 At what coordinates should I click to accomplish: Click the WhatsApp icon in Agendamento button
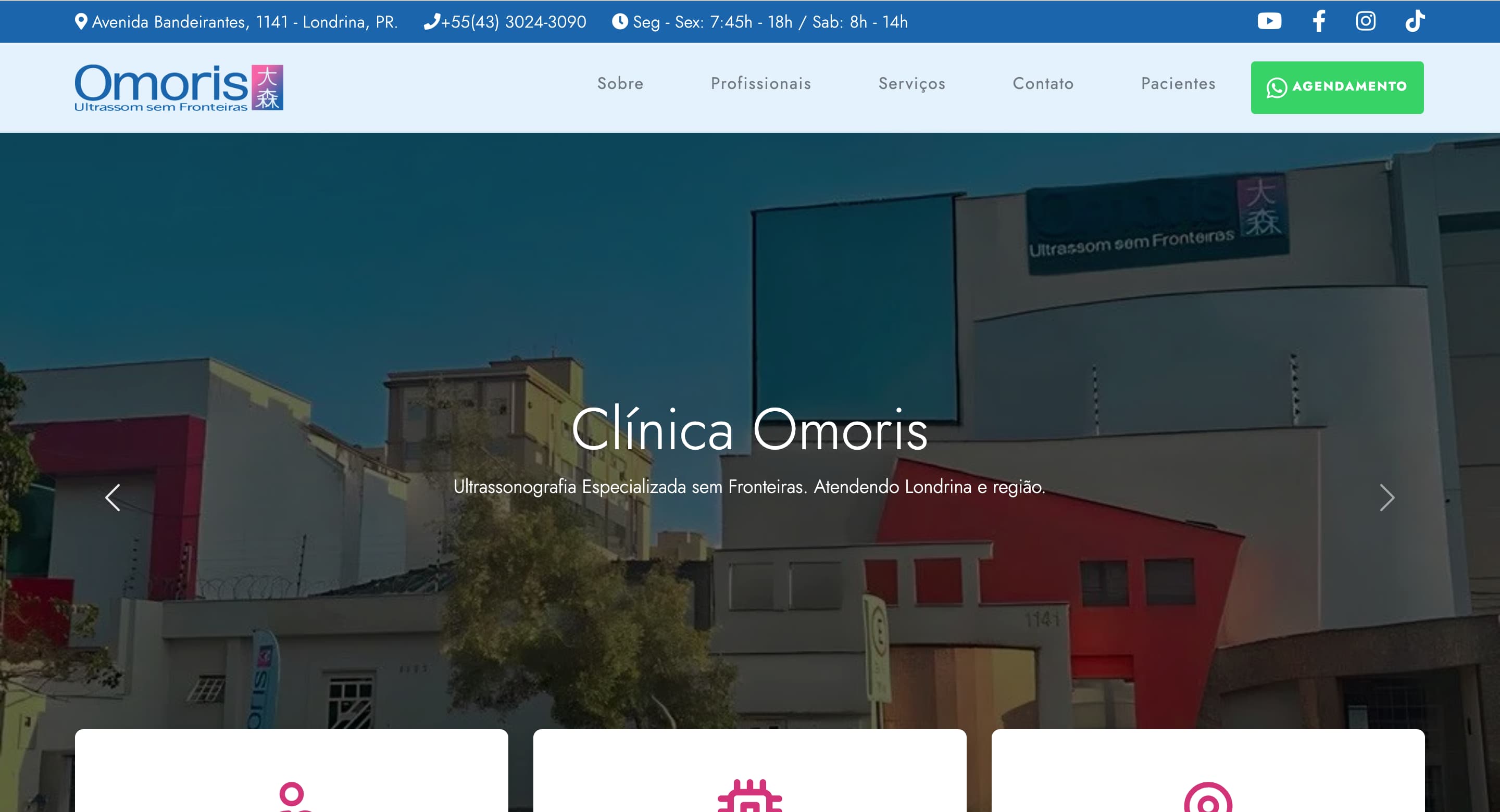click(1277, 88)
